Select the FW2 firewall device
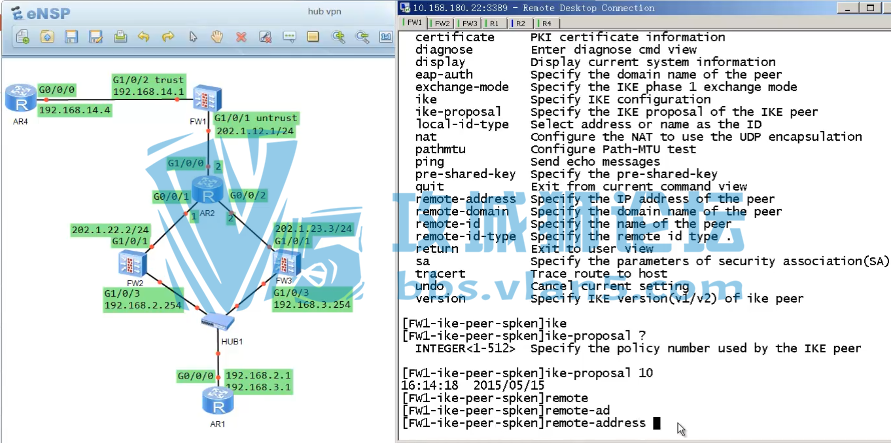891x443 pixels. tap(131, 264)
